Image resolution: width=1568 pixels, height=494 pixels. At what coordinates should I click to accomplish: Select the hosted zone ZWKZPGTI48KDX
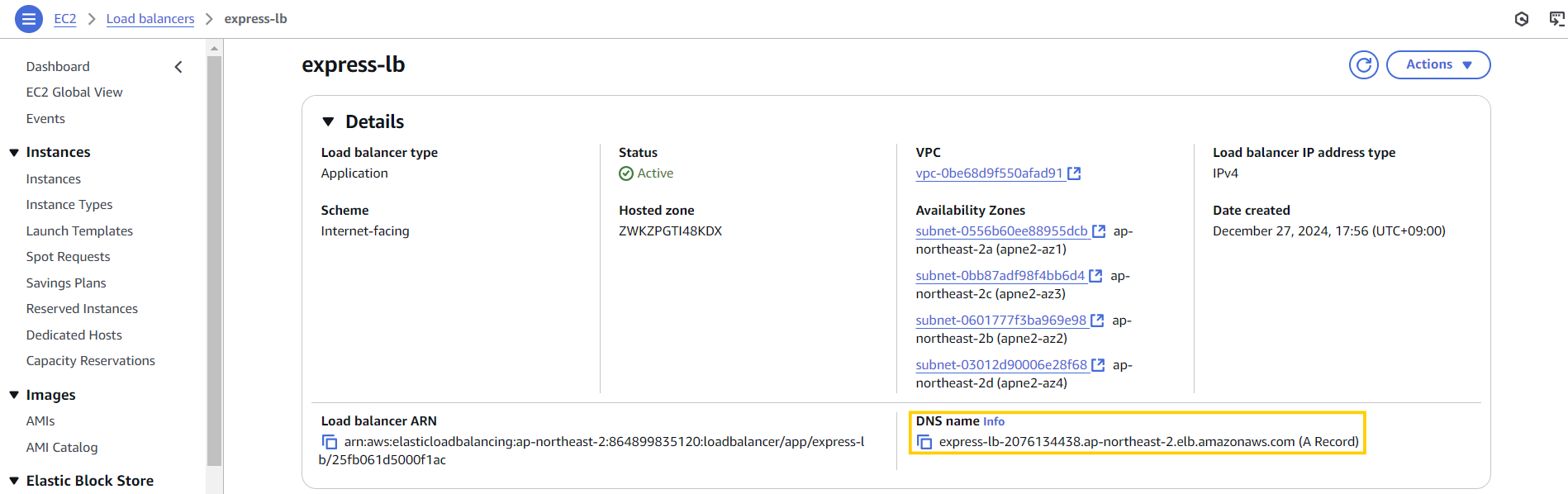click(670, 231)
